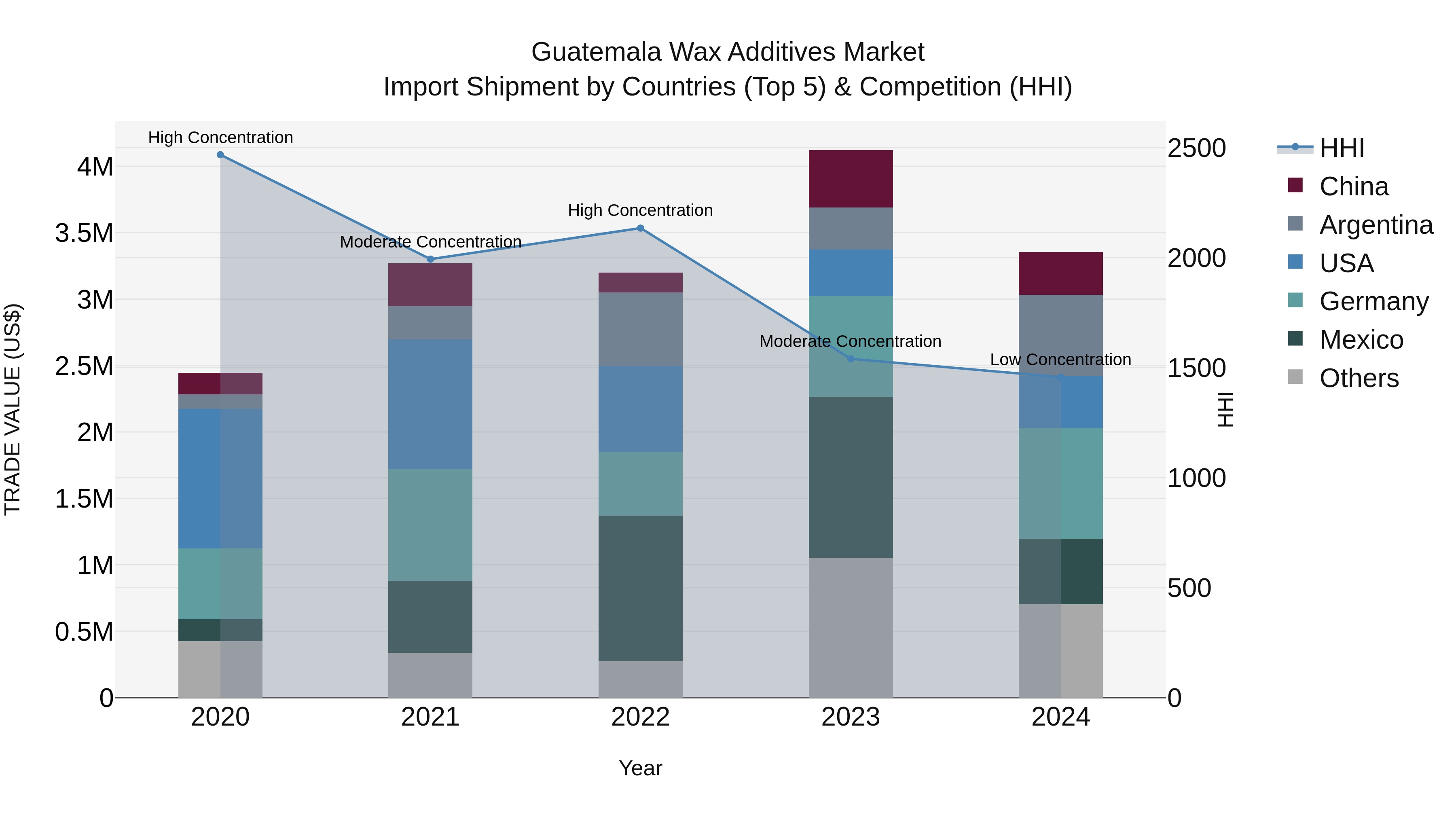
Task: Click the 2500 right axis tick label
Action: [1197, 148]
